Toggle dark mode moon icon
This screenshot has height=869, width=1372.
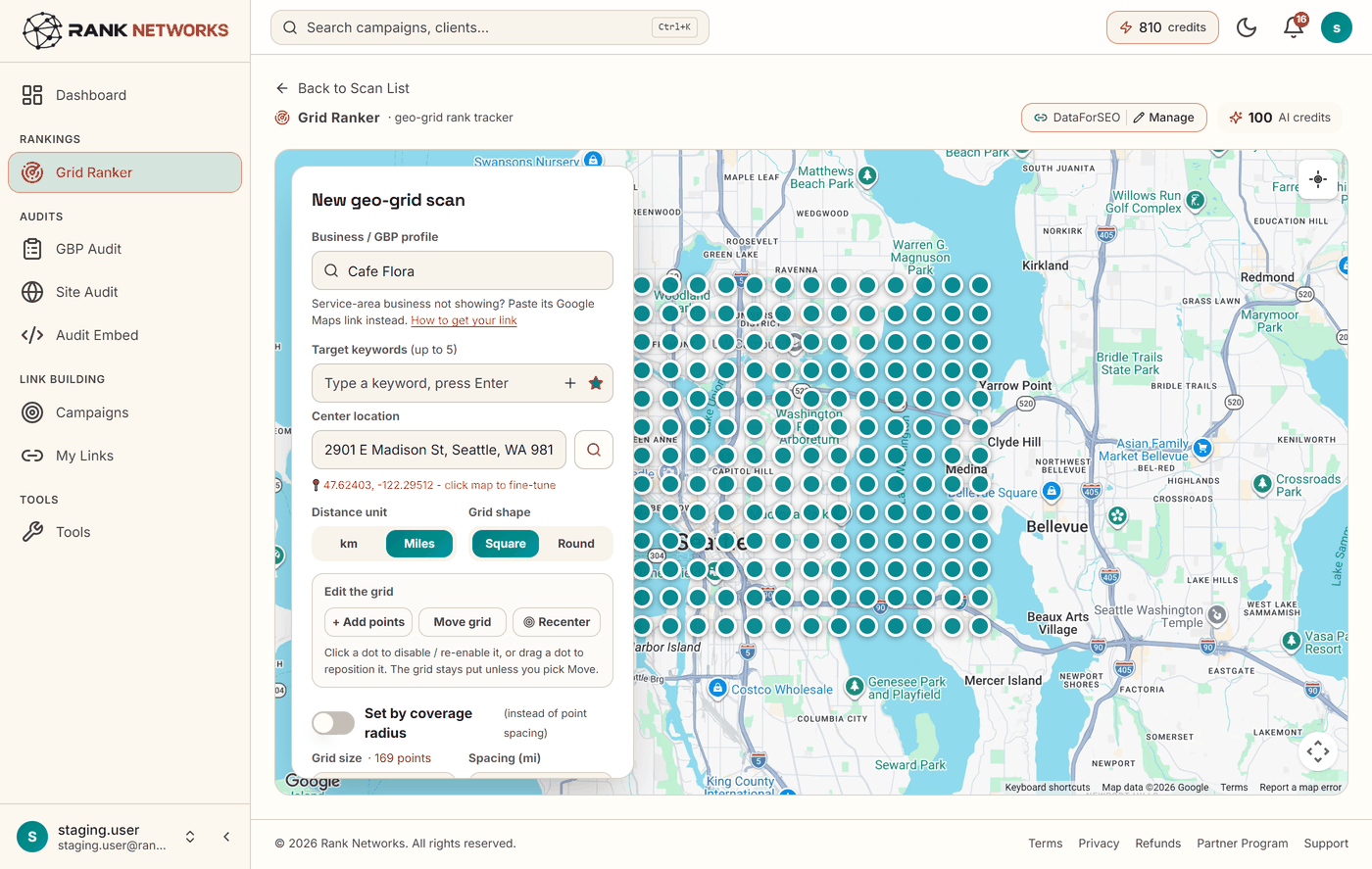1247,27
